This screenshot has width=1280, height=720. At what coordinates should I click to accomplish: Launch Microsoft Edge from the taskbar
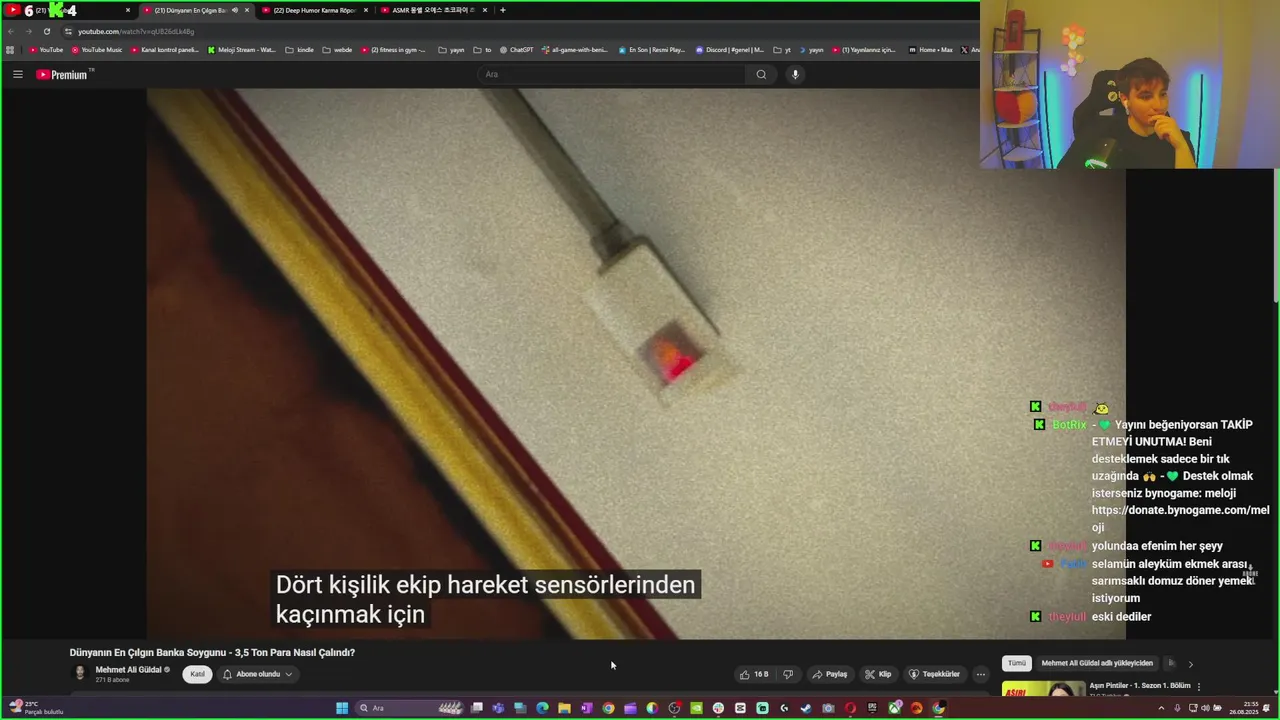pyautogui.click(x=543, y=708)
